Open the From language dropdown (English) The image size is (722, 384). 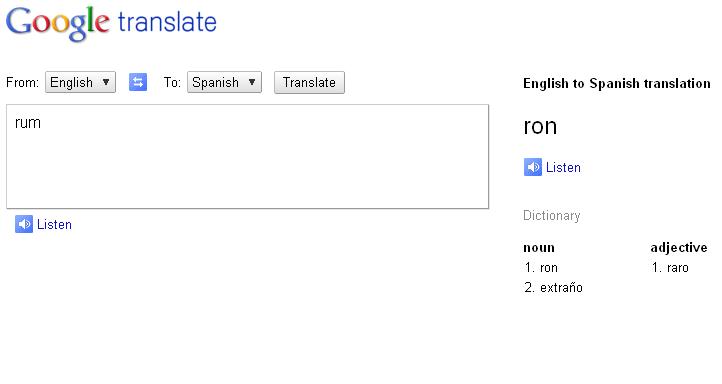pyautogui.click(x=80, y=82)
